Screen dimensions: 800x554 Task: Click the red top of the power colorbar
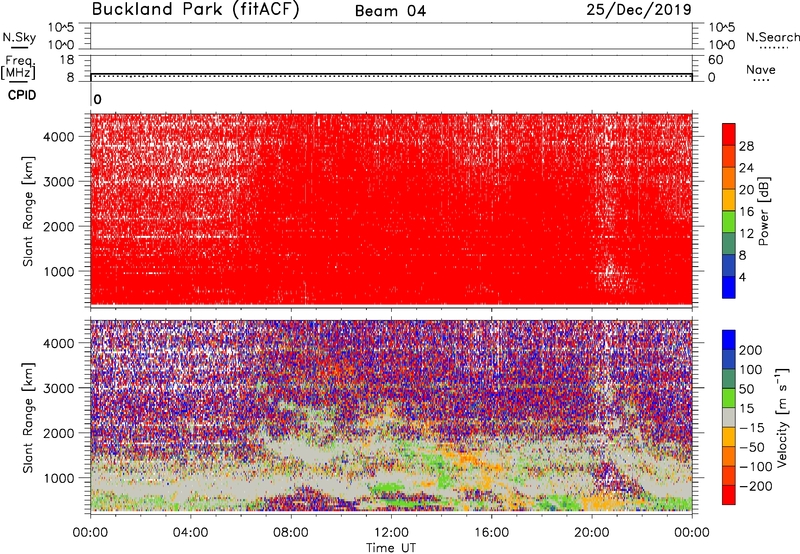(x=729, y=135)
